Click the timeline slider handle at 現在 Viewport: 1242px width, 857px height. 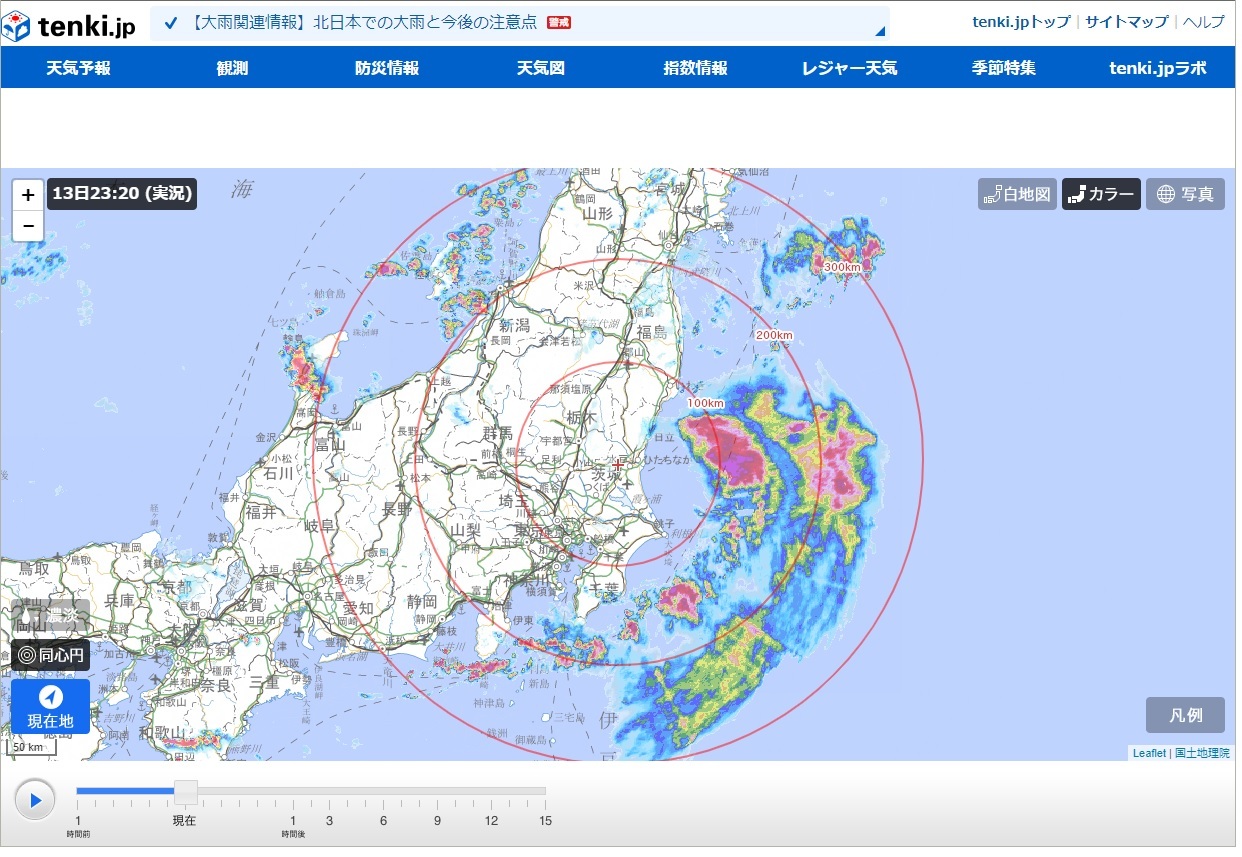tap(186, 793)
